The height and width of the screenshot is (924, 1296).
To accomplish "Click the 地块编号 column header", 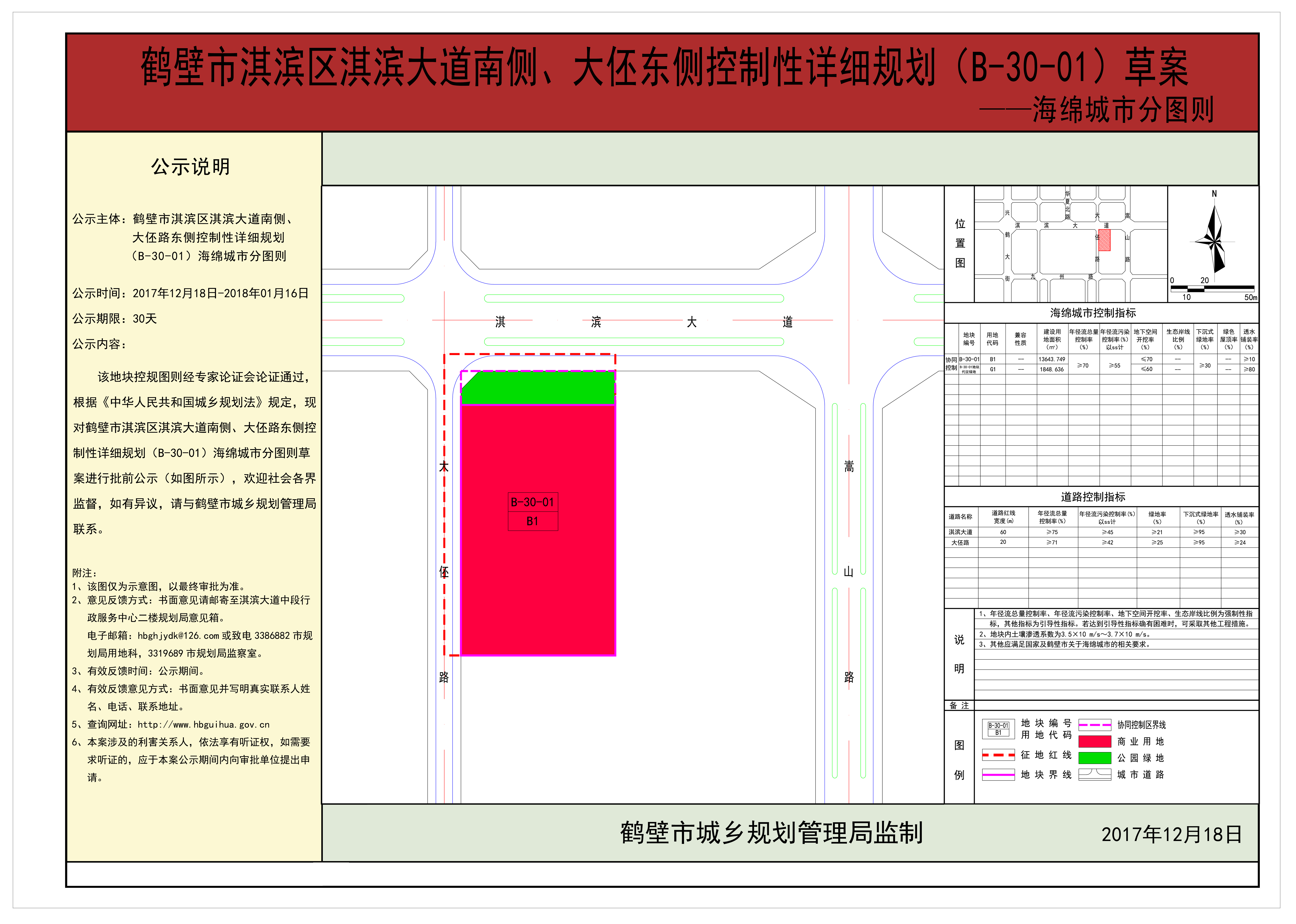I will point(969,339).
